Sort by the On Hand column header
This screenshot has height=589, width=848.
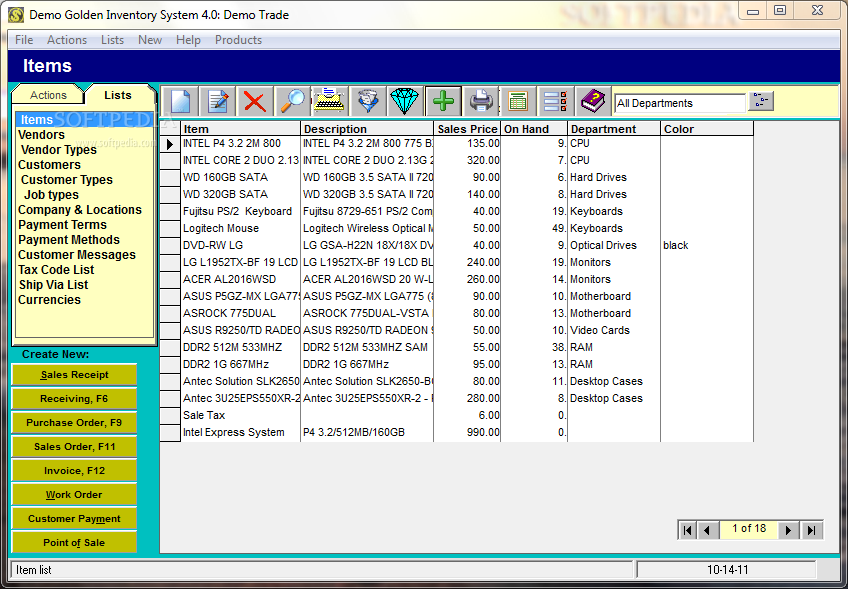click(x=534, y=129)
